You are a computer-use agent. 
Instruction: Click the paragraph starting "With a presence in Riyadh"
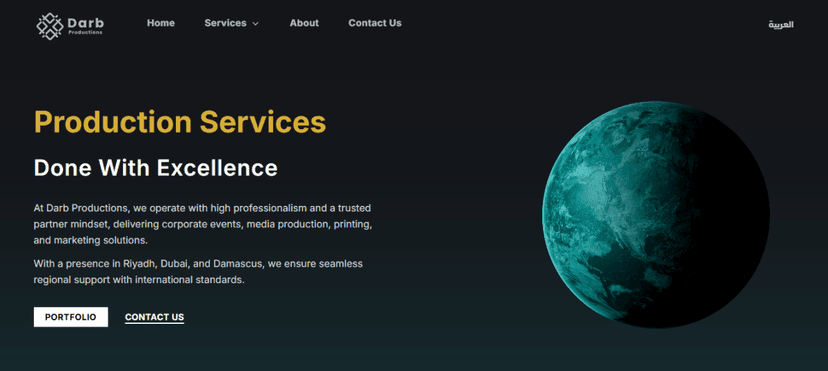tap(198, 272)
